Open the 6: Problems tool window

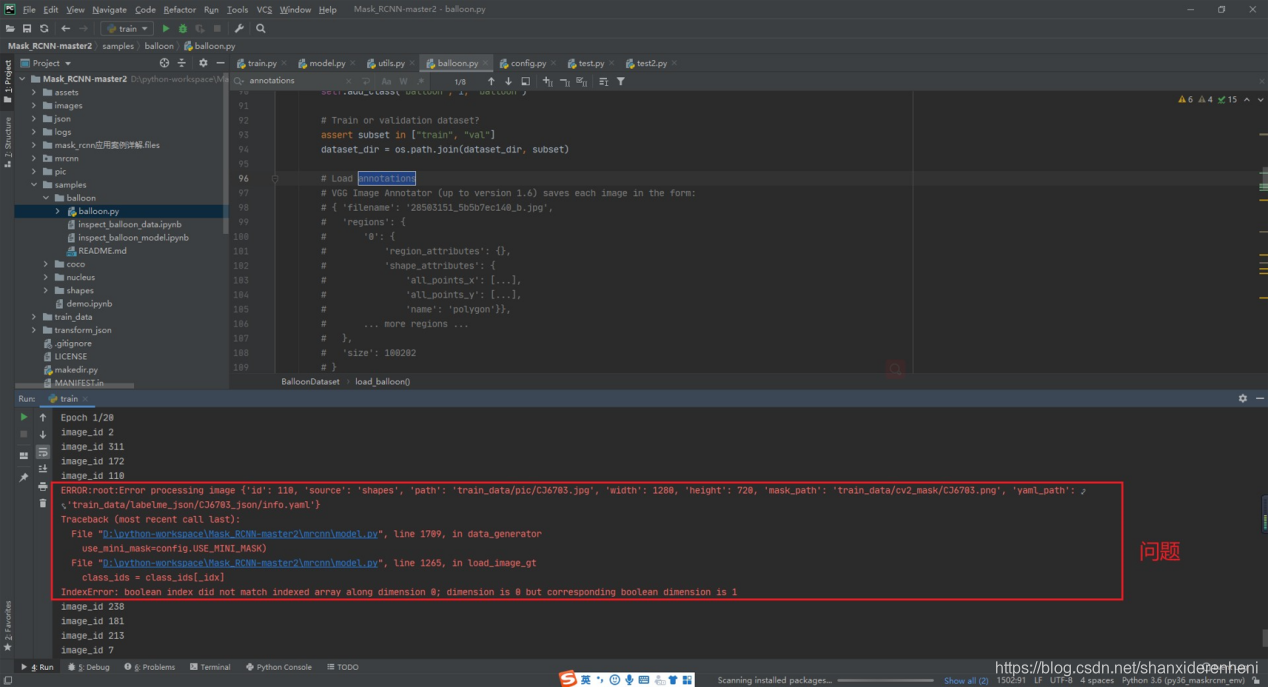tap(150, 667)
